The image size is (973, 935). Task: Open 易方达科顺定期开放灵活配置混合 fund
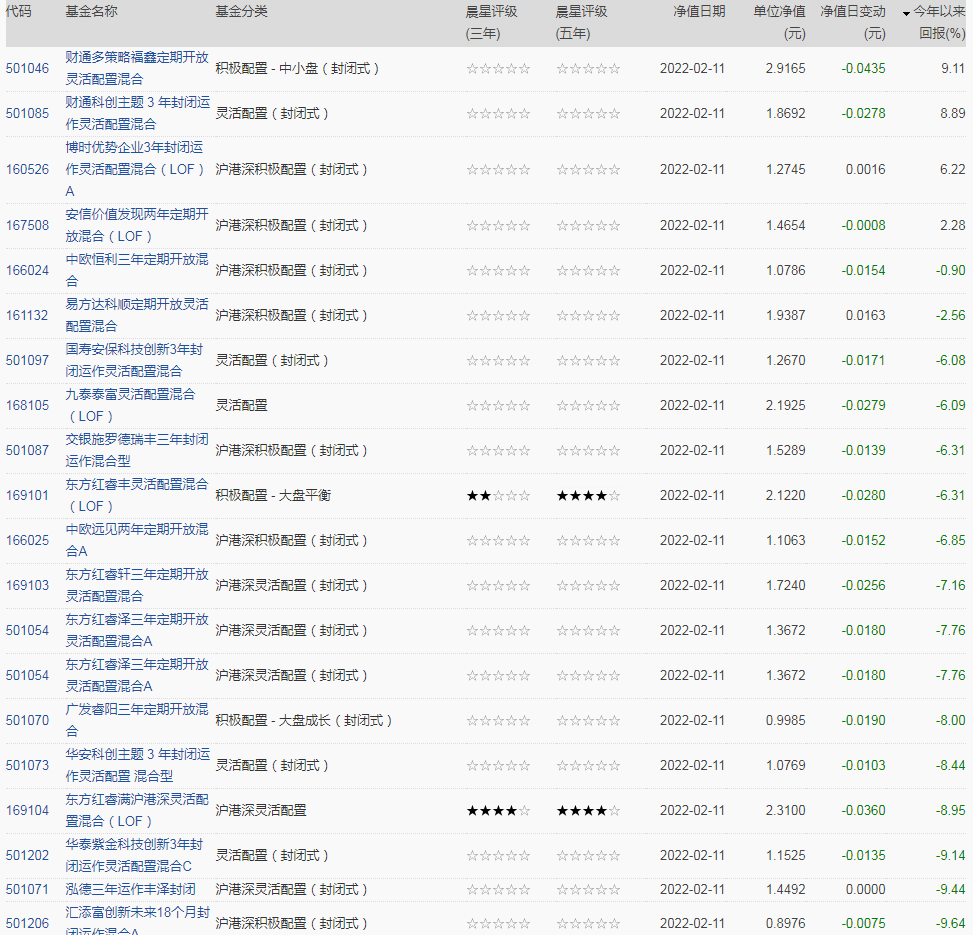click(x=137, y=315)
